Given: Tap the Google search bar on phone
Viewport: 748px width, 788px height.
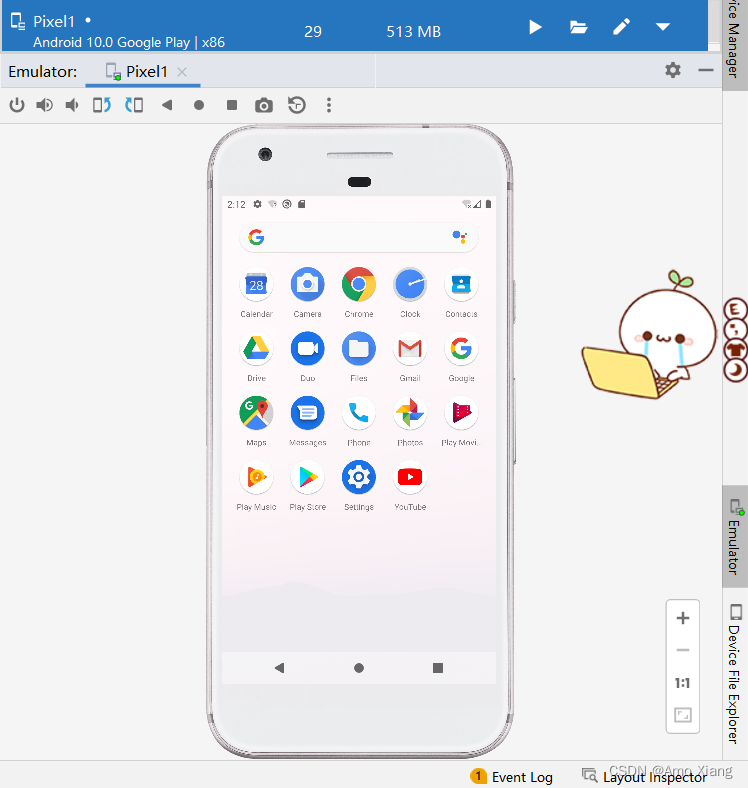Looking at the screenshot, I should tap(358, 237).
